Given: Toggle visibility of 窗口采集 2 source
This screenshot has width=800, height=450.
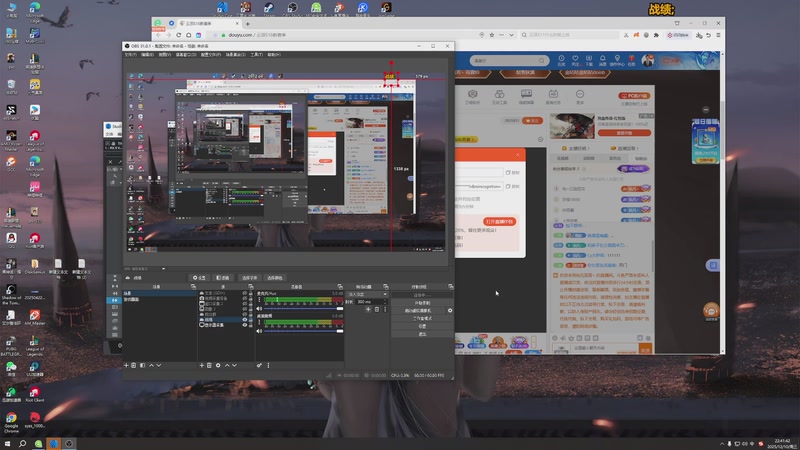Looking at the screenshot, I should (x=245, y=304).
